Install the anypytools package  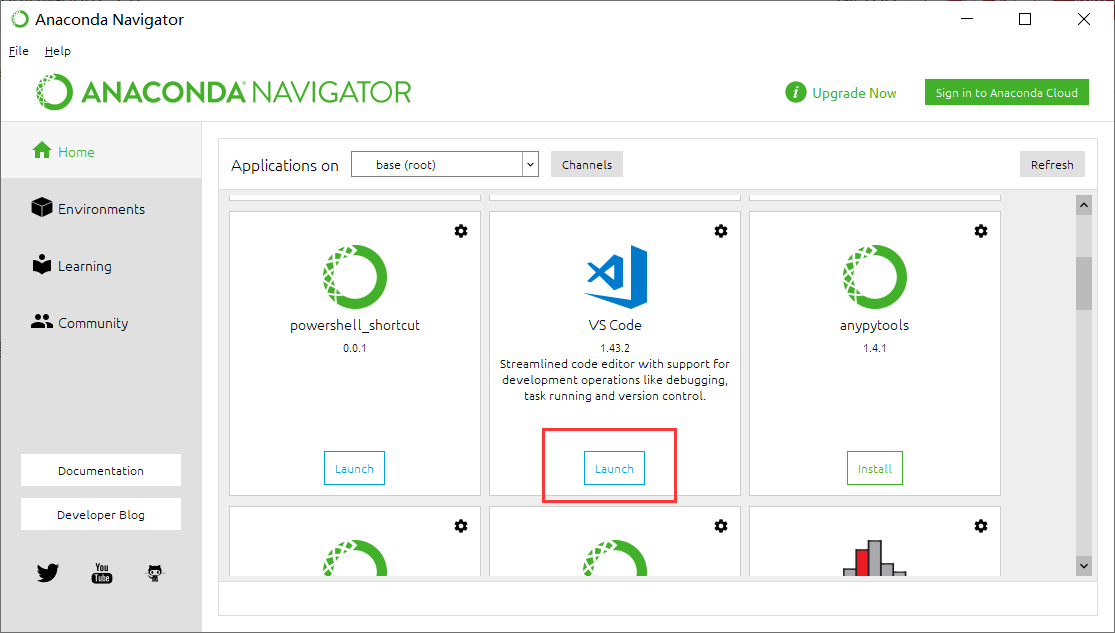(x=874, y=467)
